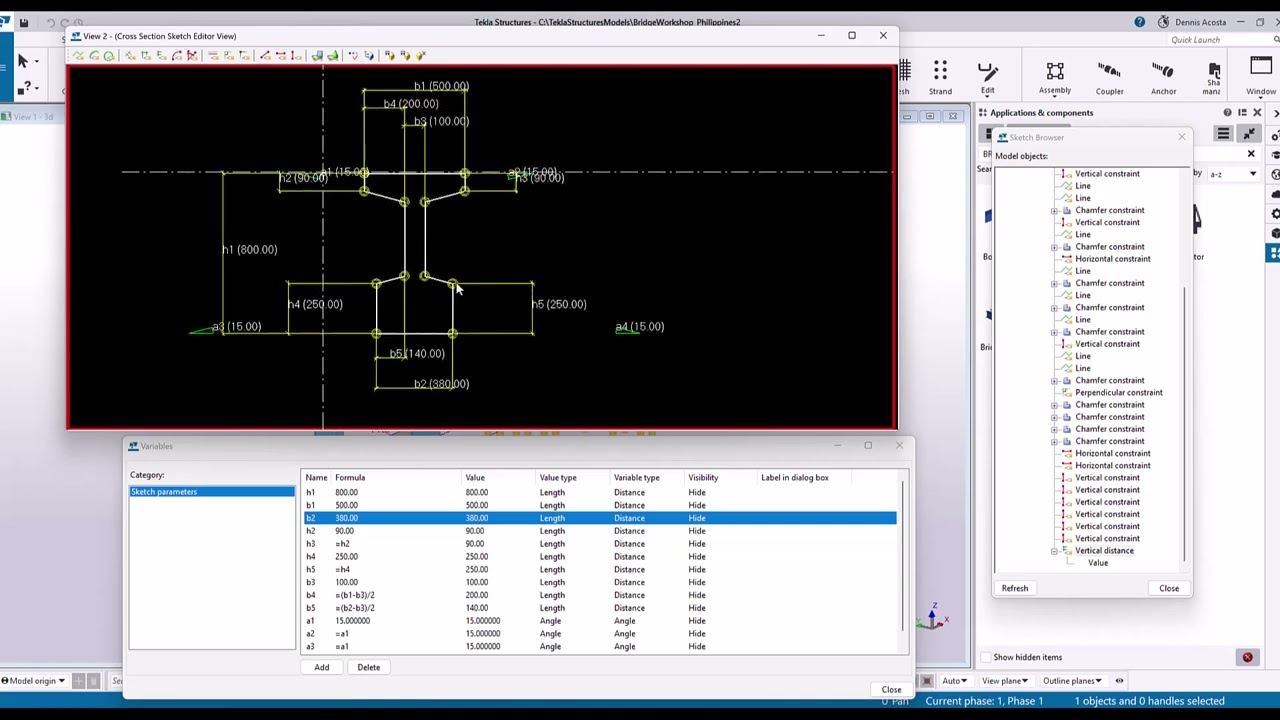This screenshot has height=720, width=1280.
Task: Select the Vertical distance tree item
Action: pos(1104,551)
